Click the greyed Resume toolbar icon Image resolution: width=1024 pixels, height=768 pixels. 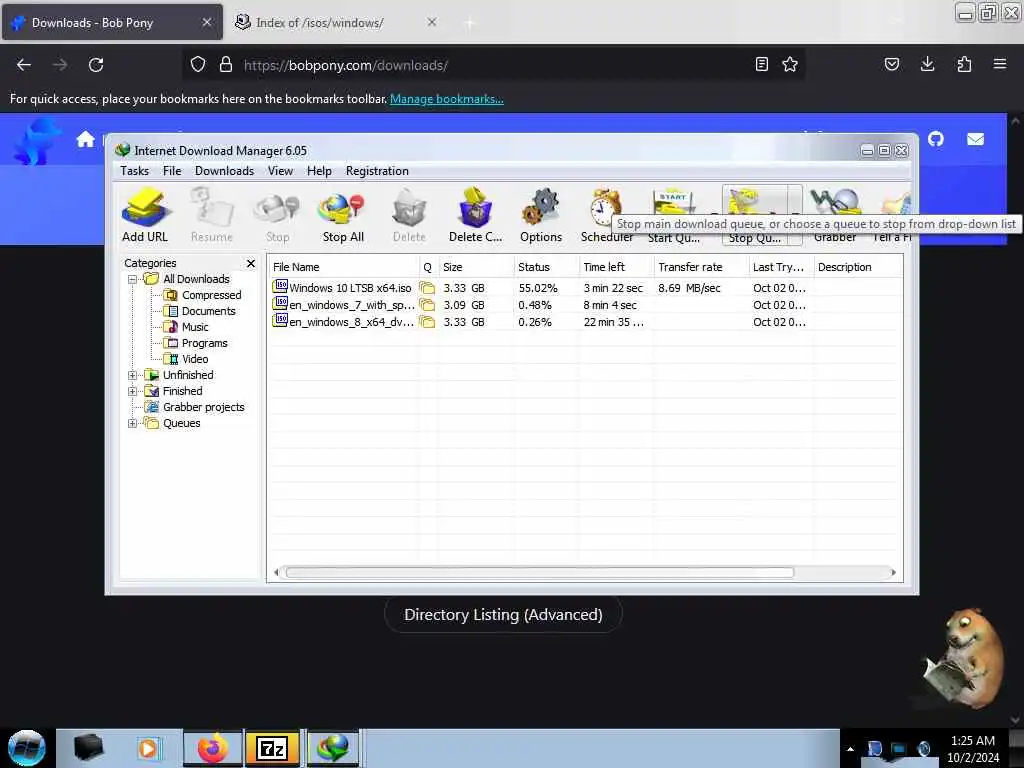click(x=212, y=215)
